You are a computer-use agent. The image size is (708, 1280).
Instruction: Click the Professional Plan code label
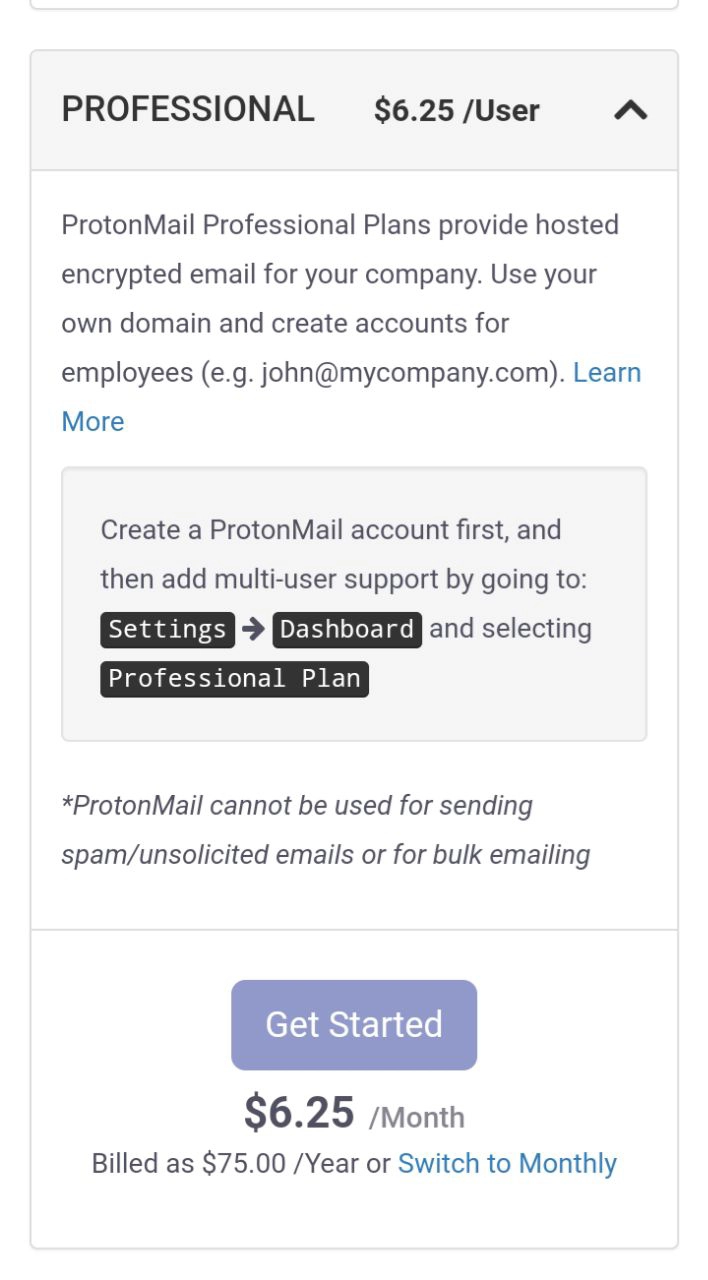(x=234, y=678)
